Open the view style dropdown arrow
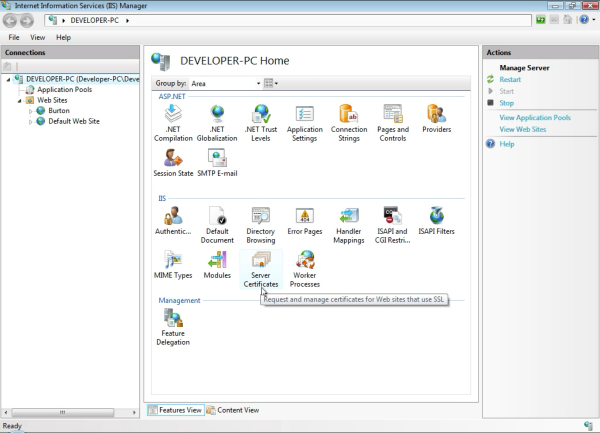 point(276,83)
